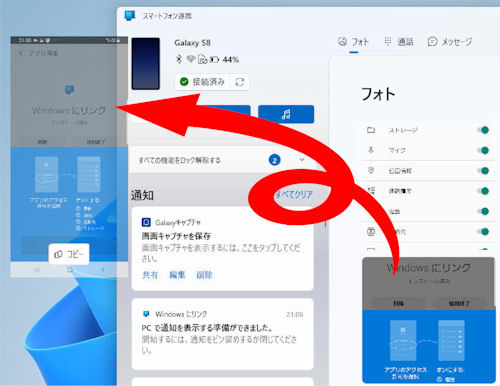This screenshot has height=386, width=500.
Task: Open the Windows にリンク photo thumbnail at bottom right
Action: pyautogui.click(x=429, y=320)
